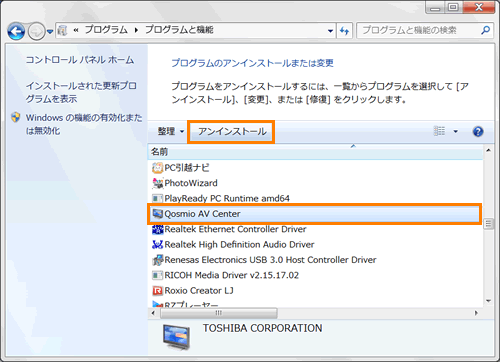Select PhotoWizard in the list
This screenshot has width=500, height=362.
click(x=191, y=183)
